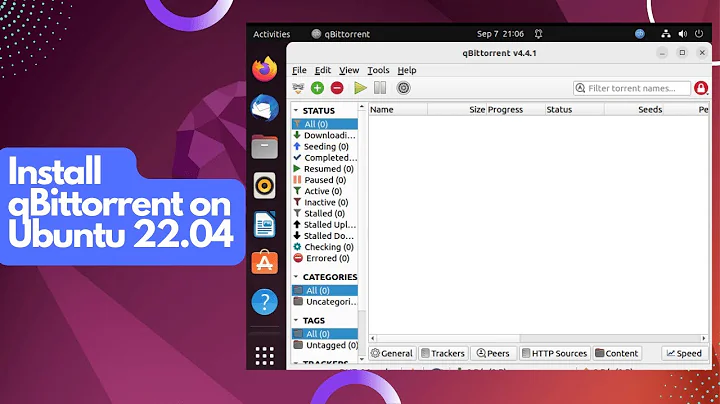
Task: Sort torrents by the Seeds column
Action: pos(634,110)
